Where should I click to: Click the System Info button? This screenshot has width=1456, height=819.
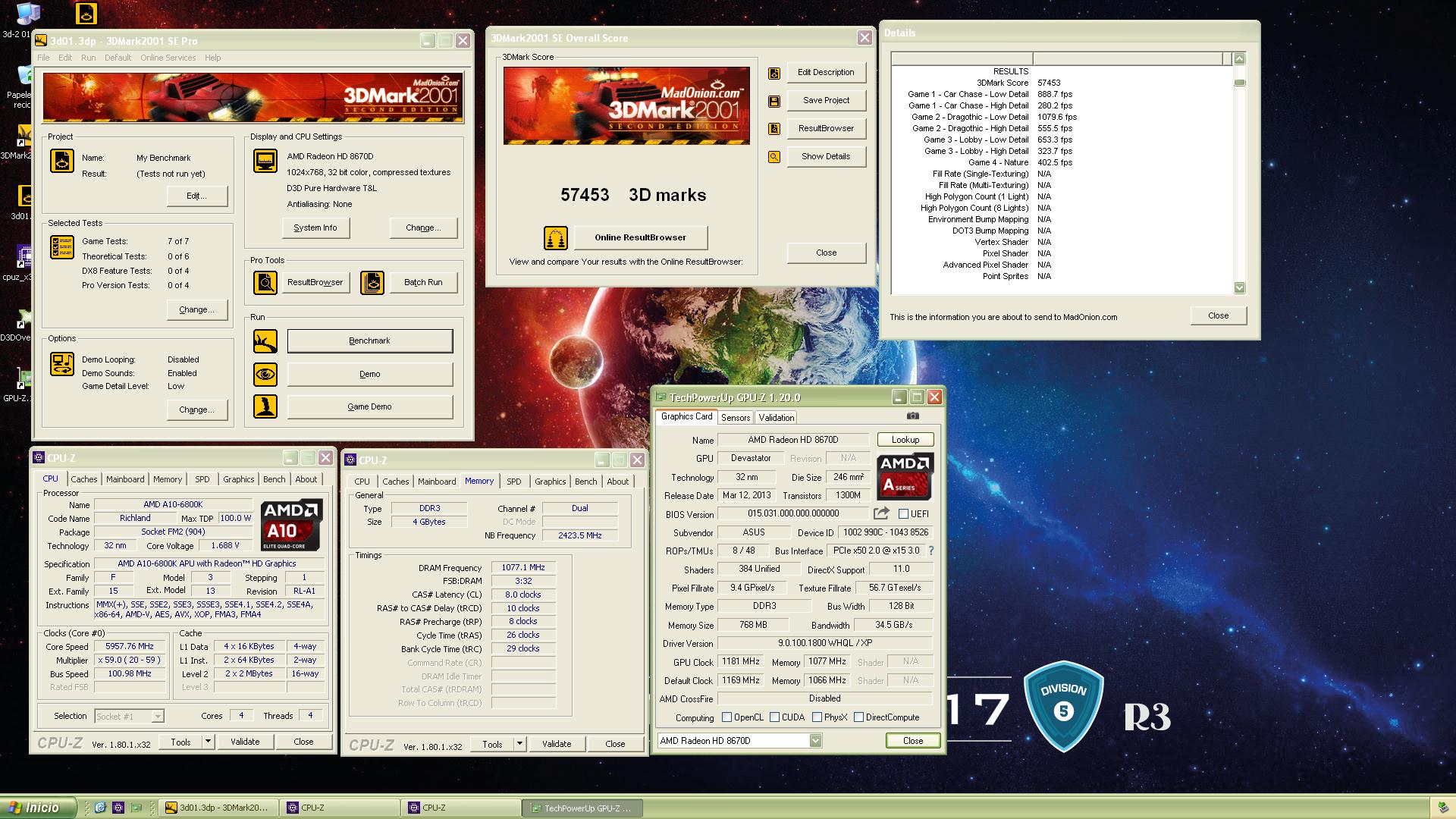315,227
